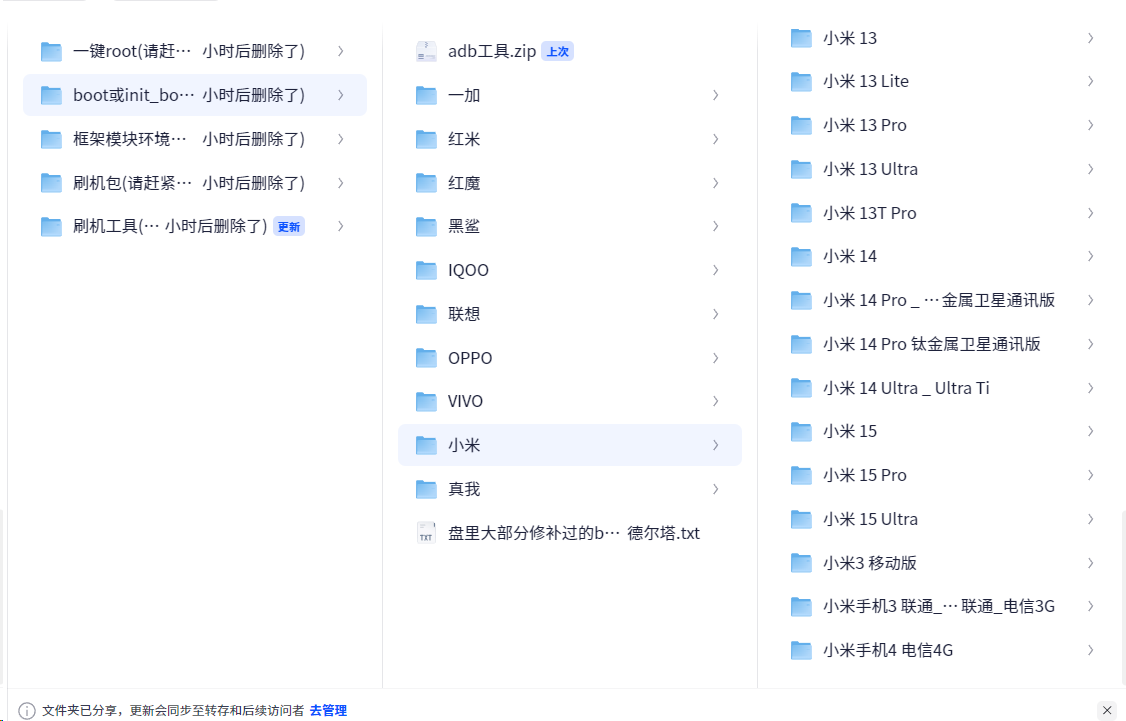
Task: Click folder icon beside 真我
Action: [426, 489]
